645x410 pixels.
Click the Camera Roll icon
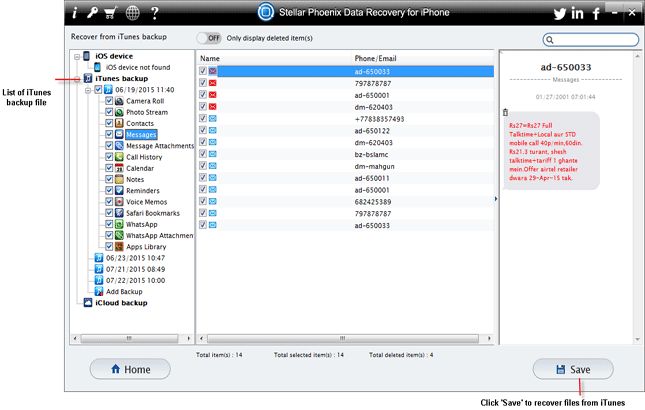click(x=119, y=101)
